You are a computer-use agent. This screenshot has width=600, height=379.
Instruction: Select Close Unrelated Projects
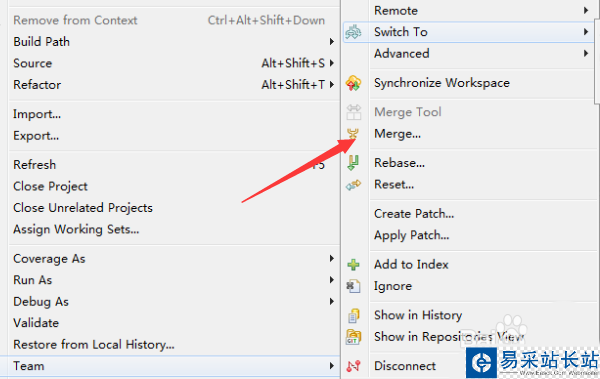[x=83, y=208]
